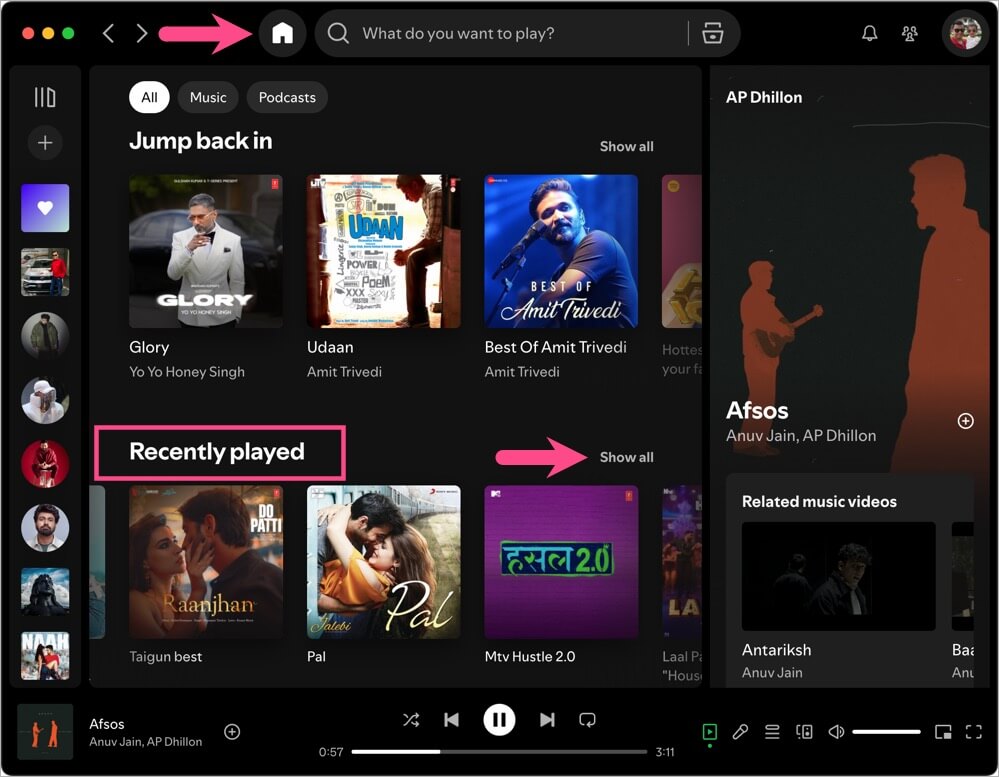This screenshot has width=999, height=777.
Task: Select the Podcasts filter chip
Action: (287, 97)
